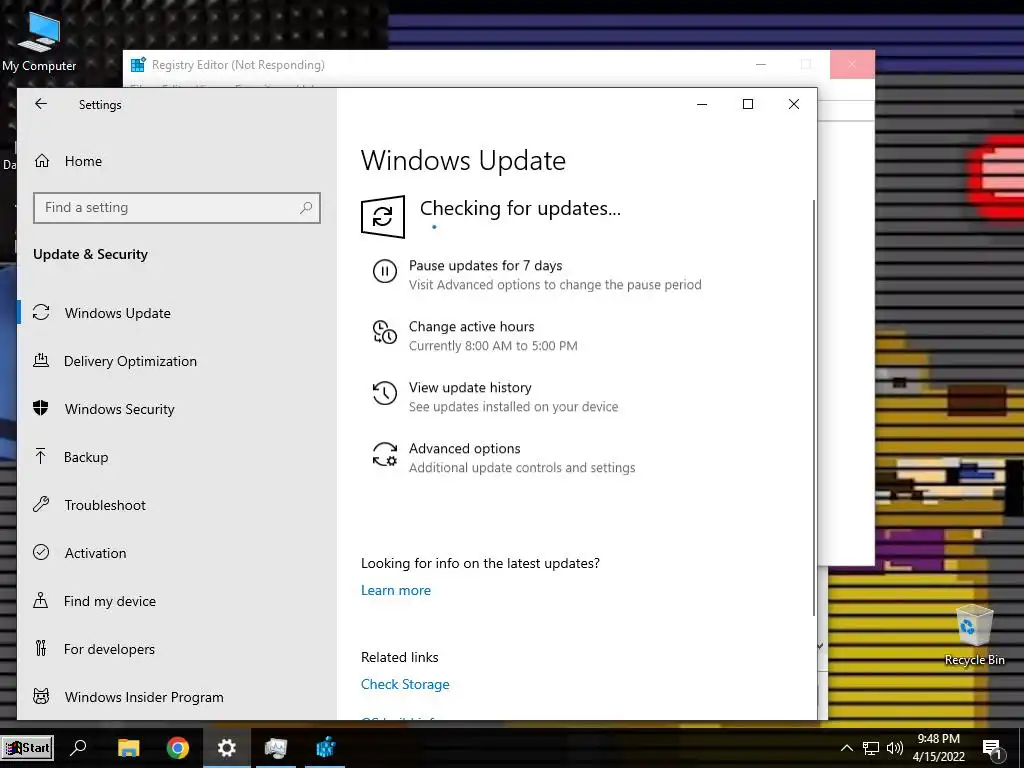This screenshot has width=1024, height=768.
Task: Click the search magnifier in Find a setting
Action: (306, 208)
